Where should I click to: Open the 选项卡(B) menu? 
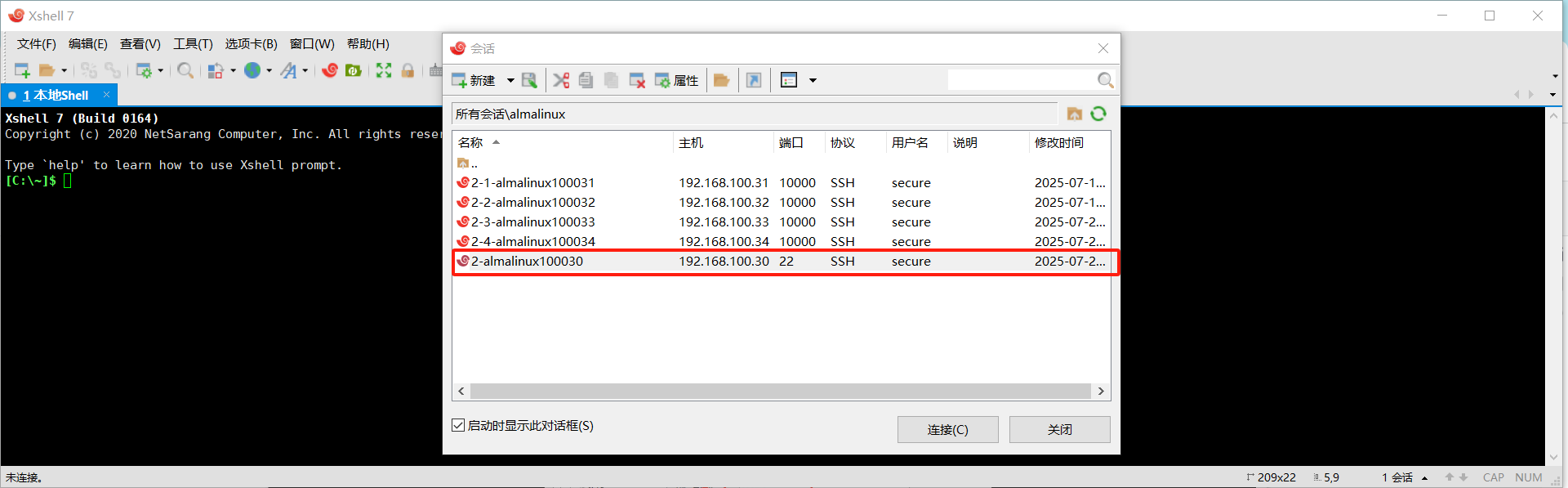pos(252,44)
